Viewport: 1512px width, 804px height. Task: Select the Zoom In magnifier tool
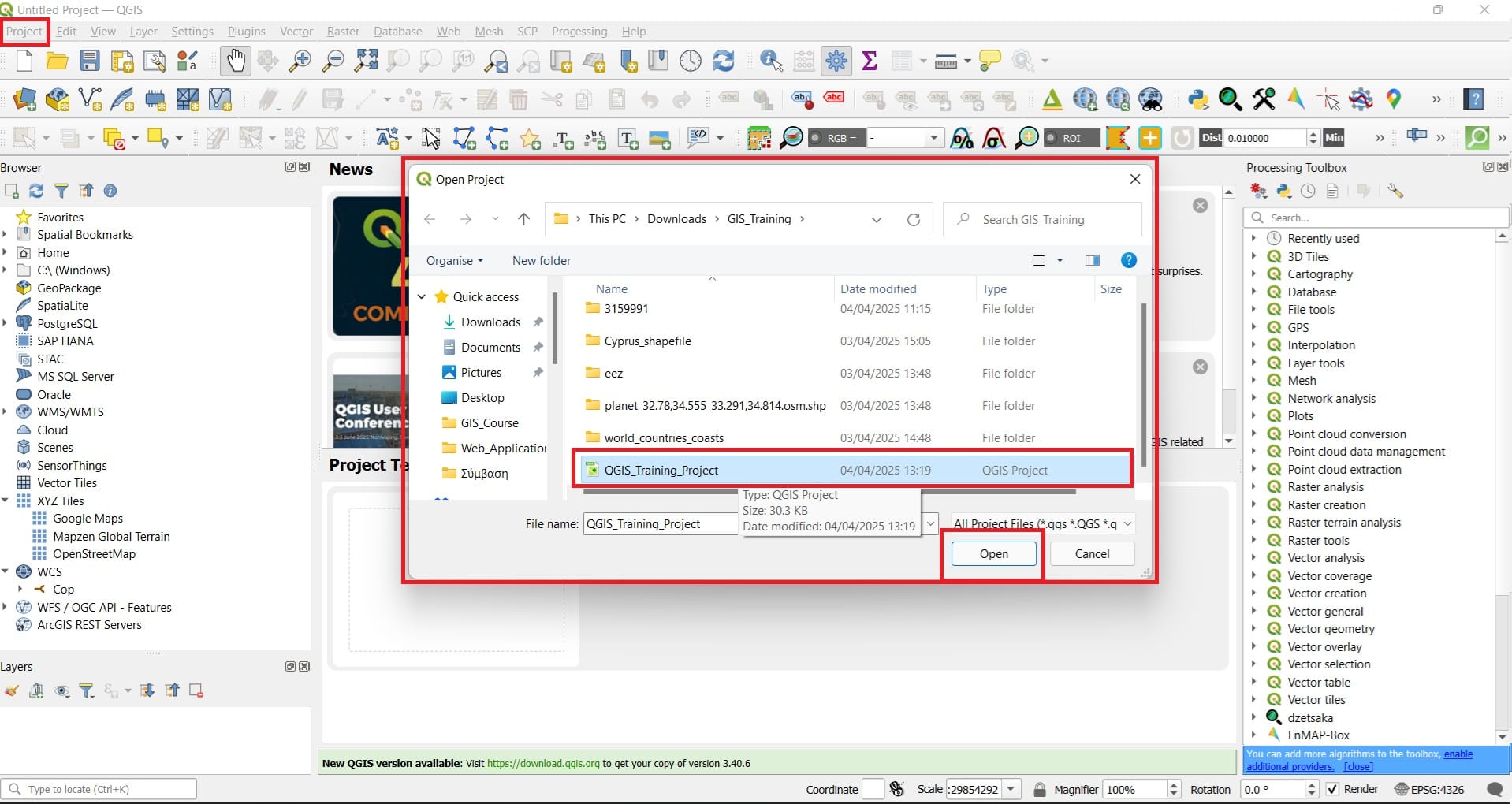tap(300, 61)
